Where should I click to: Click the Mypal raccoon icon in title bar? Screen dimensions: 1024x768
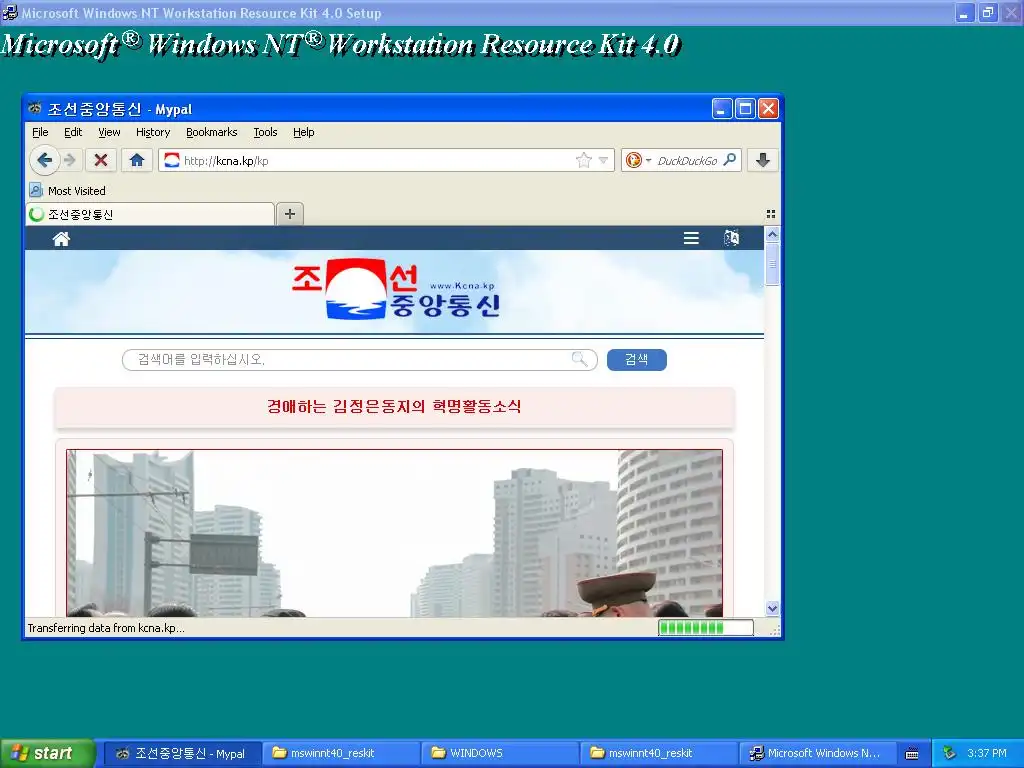coord(35,108)
